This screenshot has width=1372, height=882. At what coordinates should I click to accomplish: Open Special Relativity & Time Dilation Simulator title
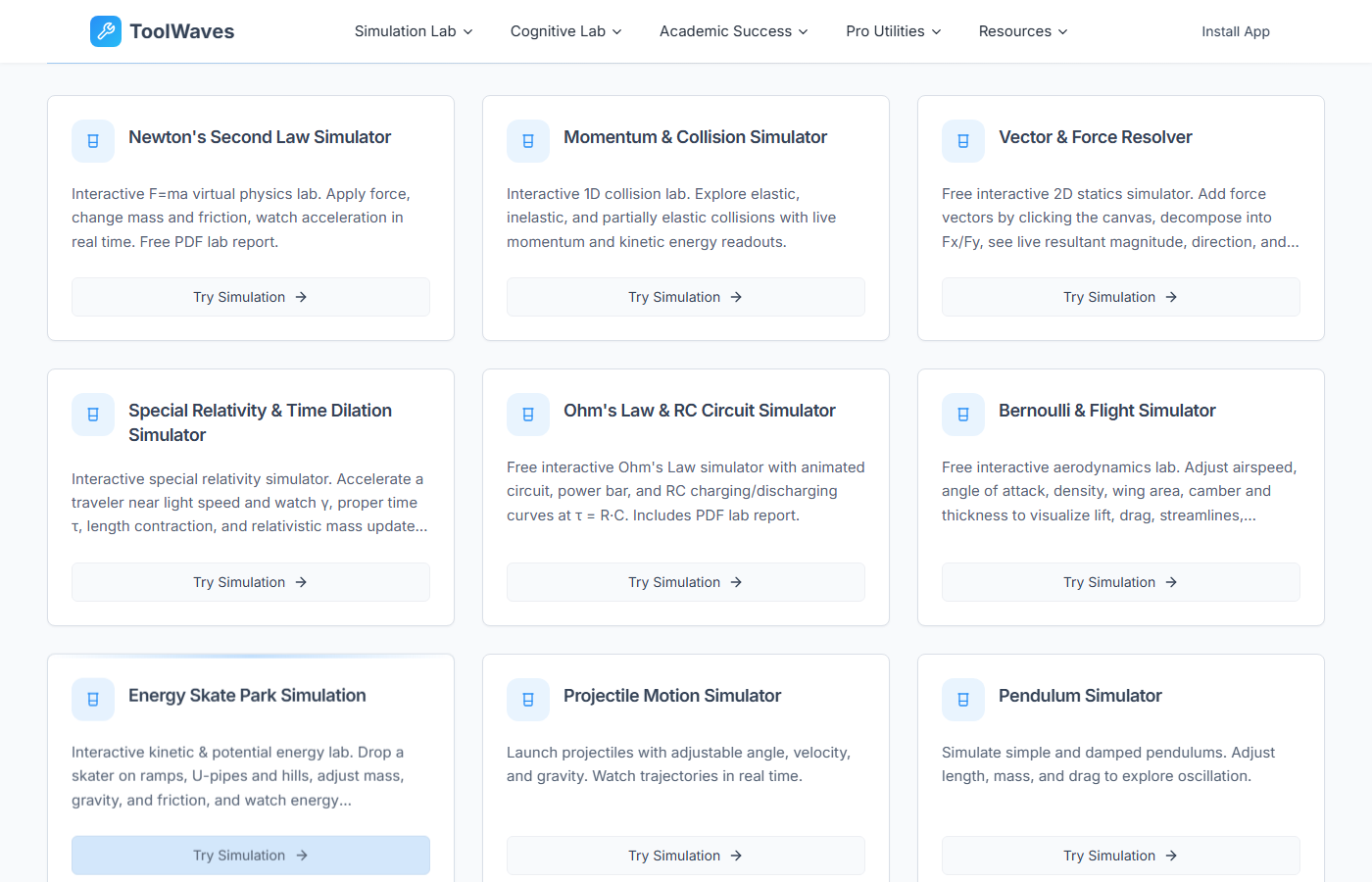tap(261, 422)
